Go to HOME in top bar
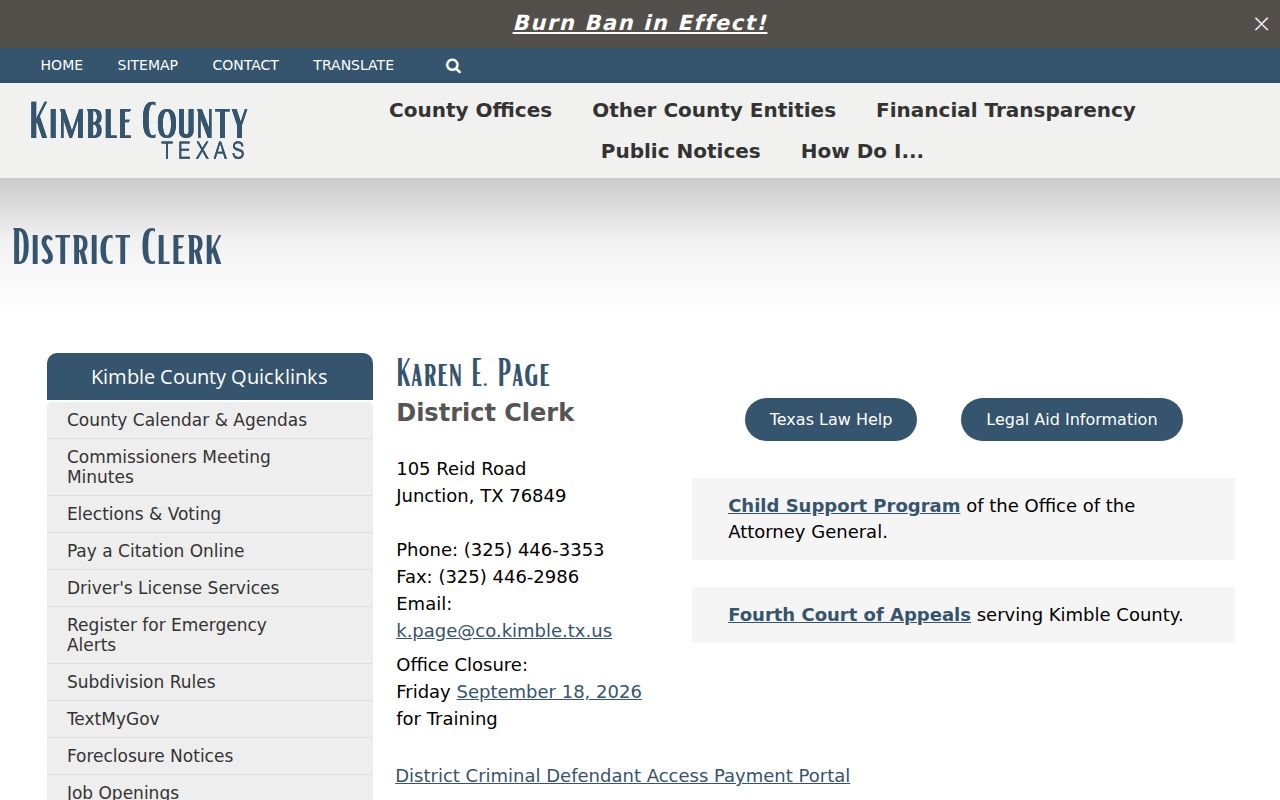 62,65
